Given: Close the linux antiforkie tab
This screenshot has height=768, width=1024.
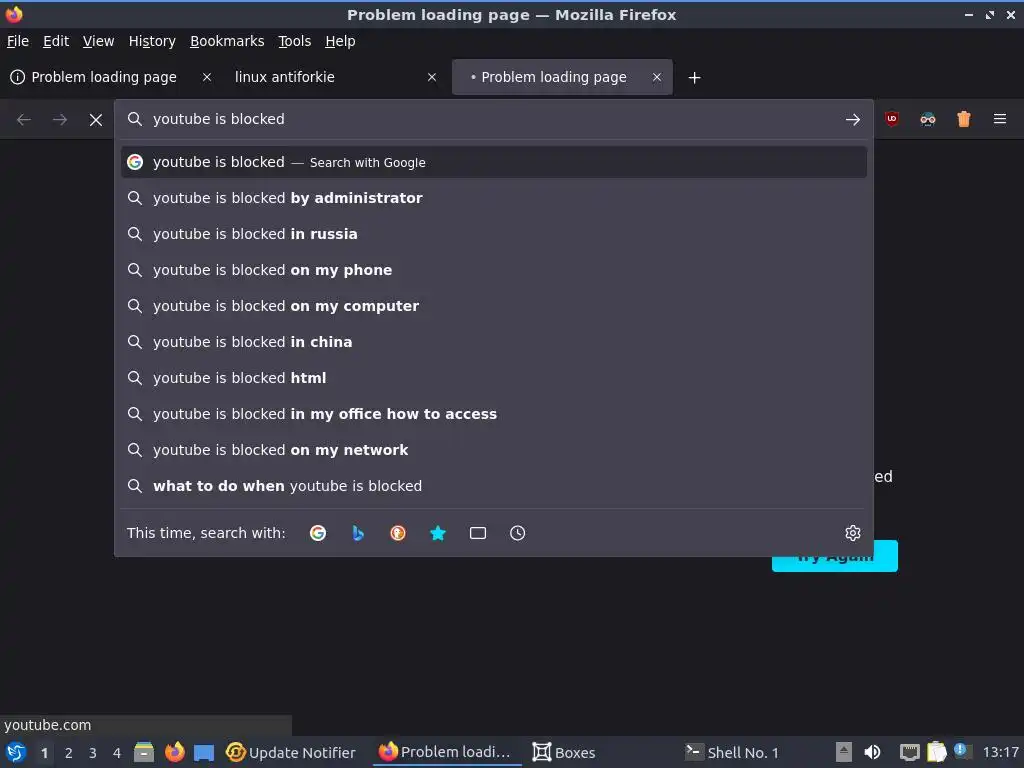Looking at the screenshot, I should coord(432,77).
